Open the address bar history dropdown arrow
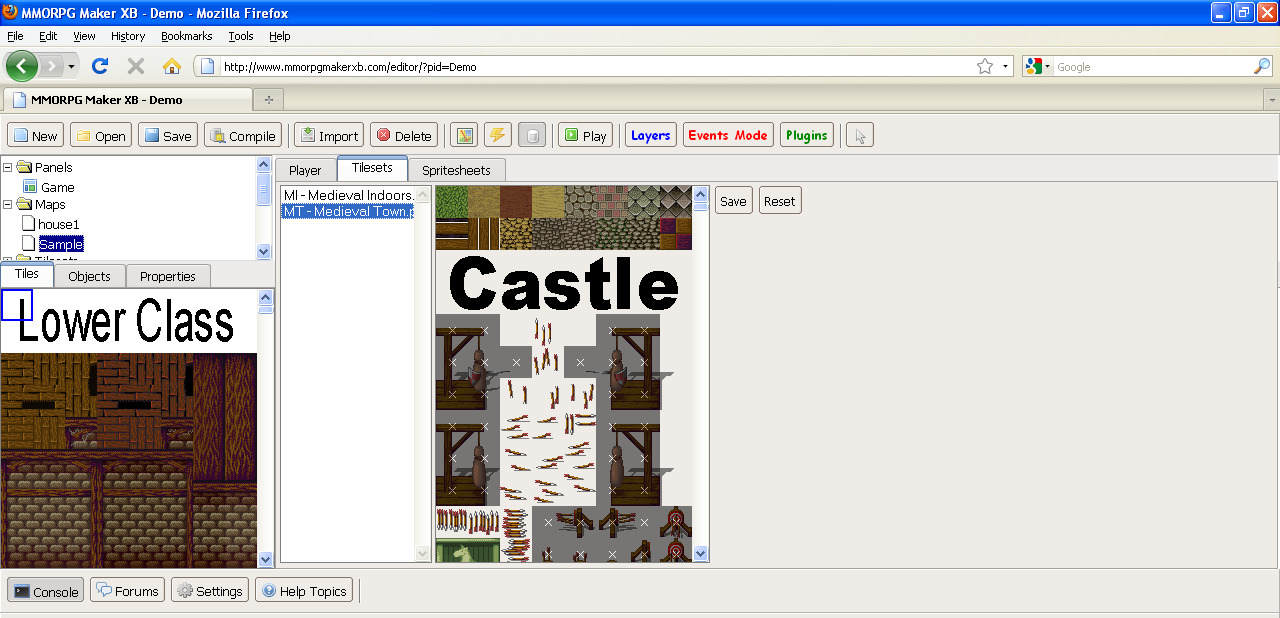1280x618 pixels. click(x=1005, y=66)
